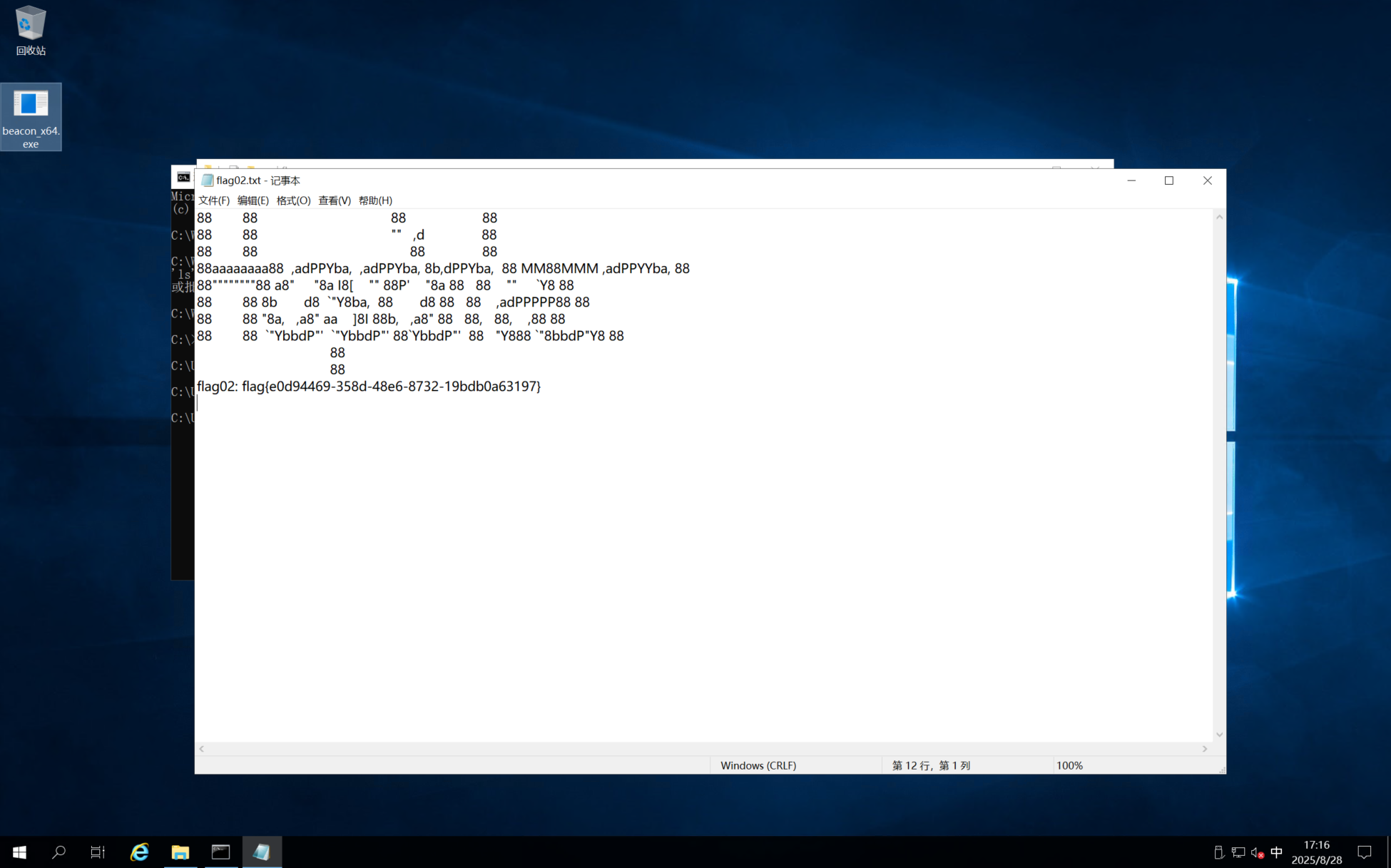Open the 文件(F) menu

[x=213, y=200]
